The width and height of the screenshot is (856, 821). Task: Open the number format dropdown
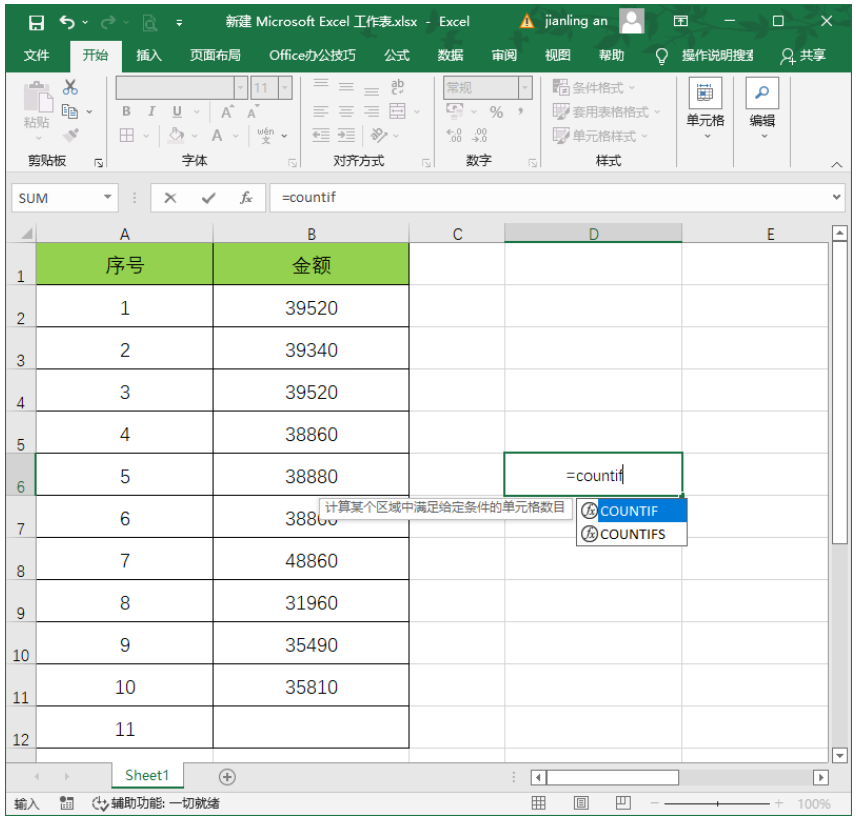click(525, 87)
